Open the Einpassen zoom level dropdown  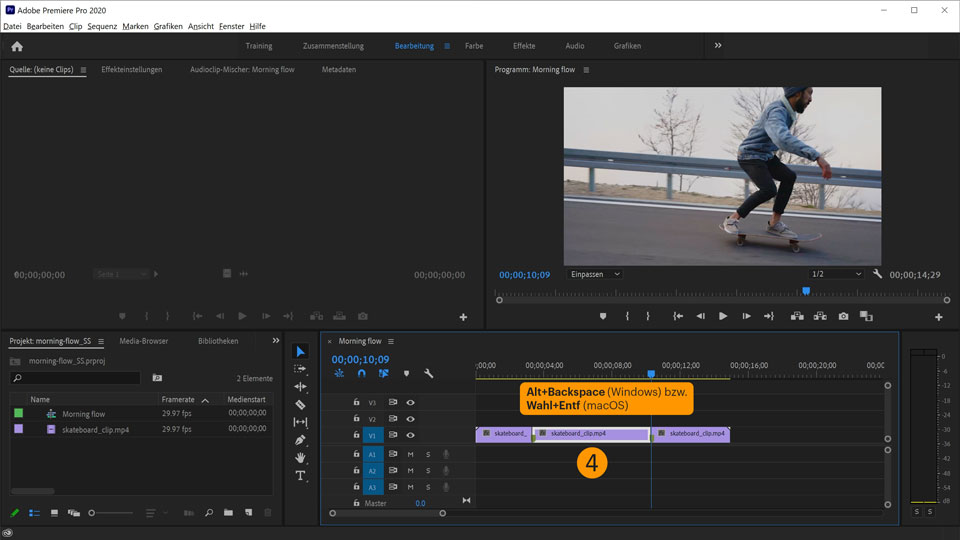(594, 274)
